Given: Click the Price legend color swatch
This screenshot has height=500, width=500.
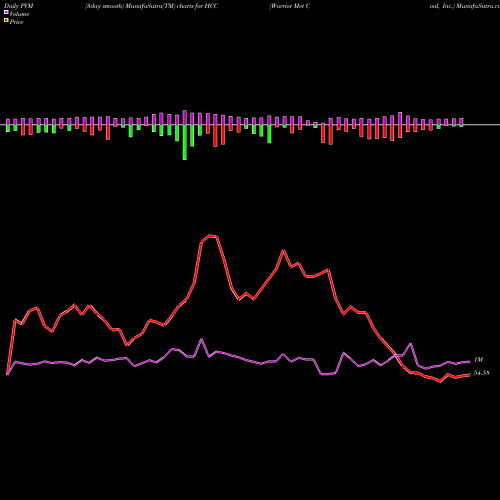Looking at the screenshot, I should (x=6, y=21).
